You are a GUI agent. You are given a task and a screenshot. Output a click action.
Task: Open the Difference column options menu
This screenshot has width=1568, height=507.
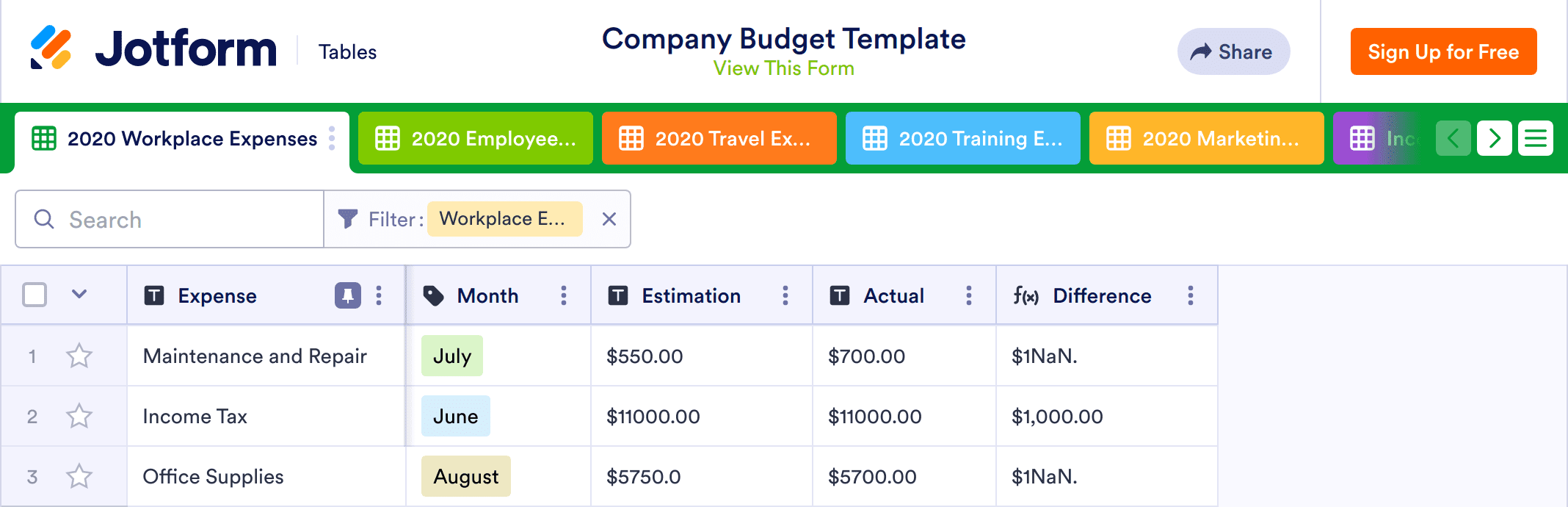[1191, 295]
